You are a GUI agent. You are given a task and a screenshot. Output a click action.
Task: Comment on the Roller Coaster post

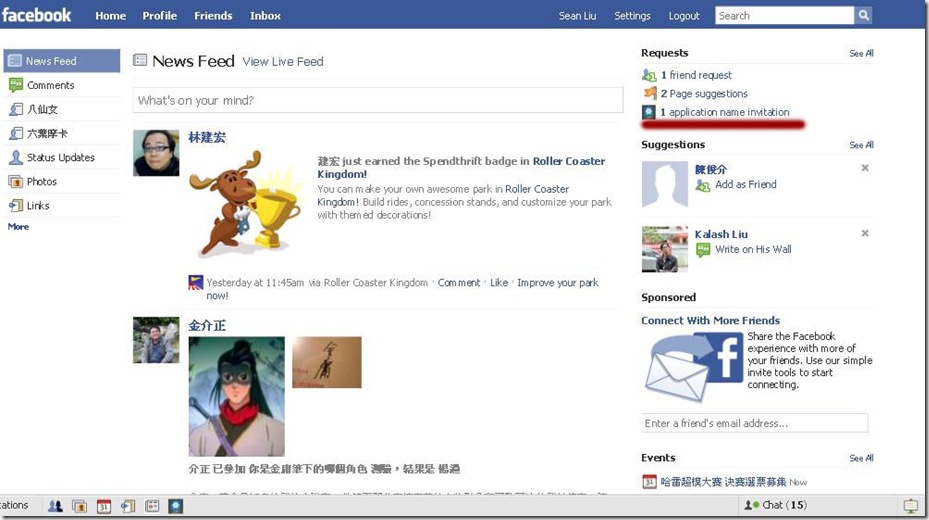[459, 283]
